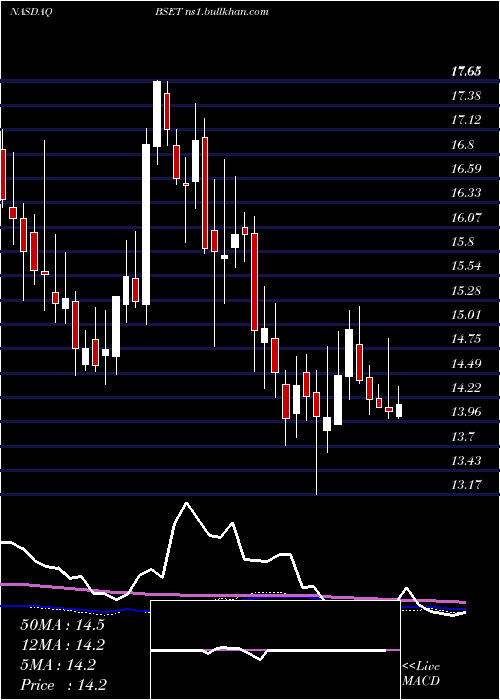Click the 15.54 price axis label
Screen dimensions: 500x700
(467, 266)
